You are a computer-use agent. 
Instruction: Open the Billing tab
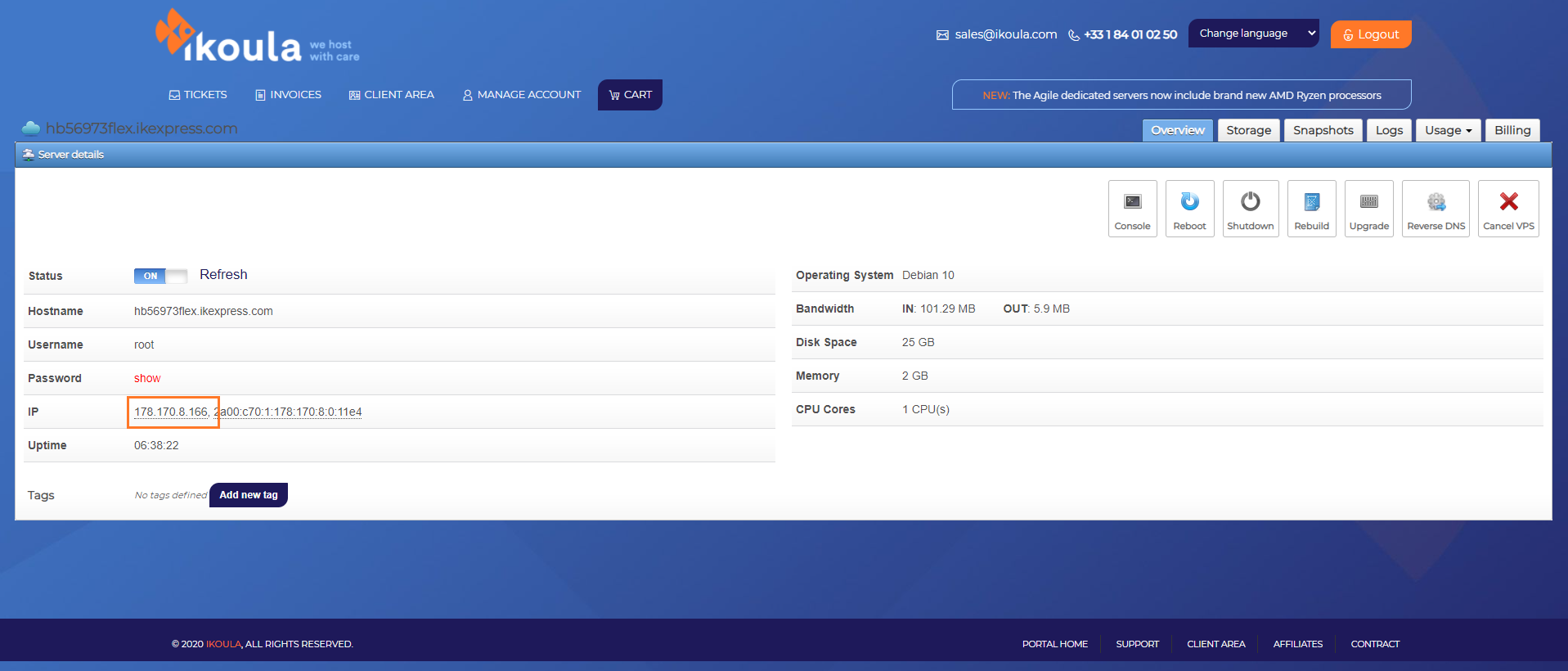[1512, 130]
